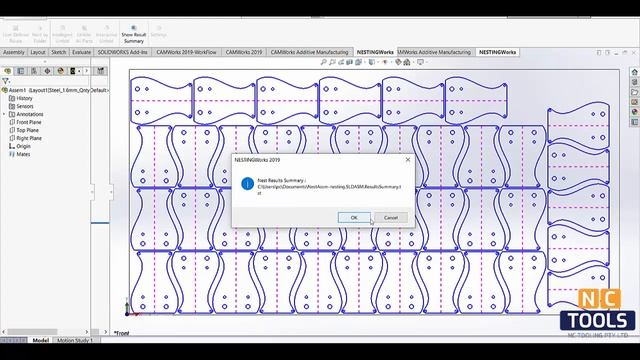This screenshot has width=640, height=360.
Task: Open the FeatureManager design tree tab icon
Action: pos(7,71)
